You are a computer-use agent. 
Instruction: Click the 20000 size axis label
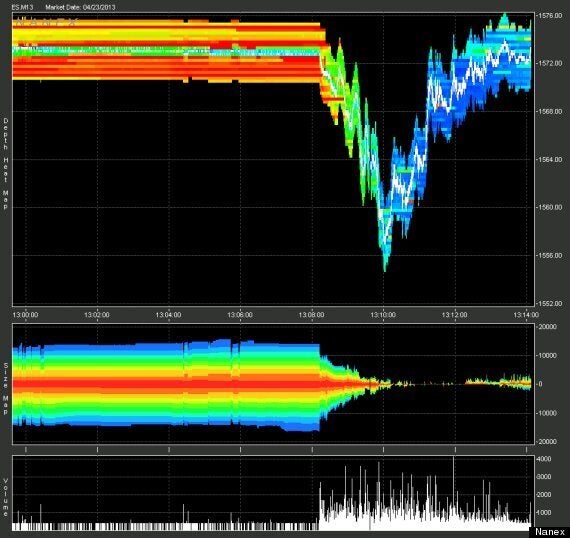pyautogui.click(x=549, y=327)
